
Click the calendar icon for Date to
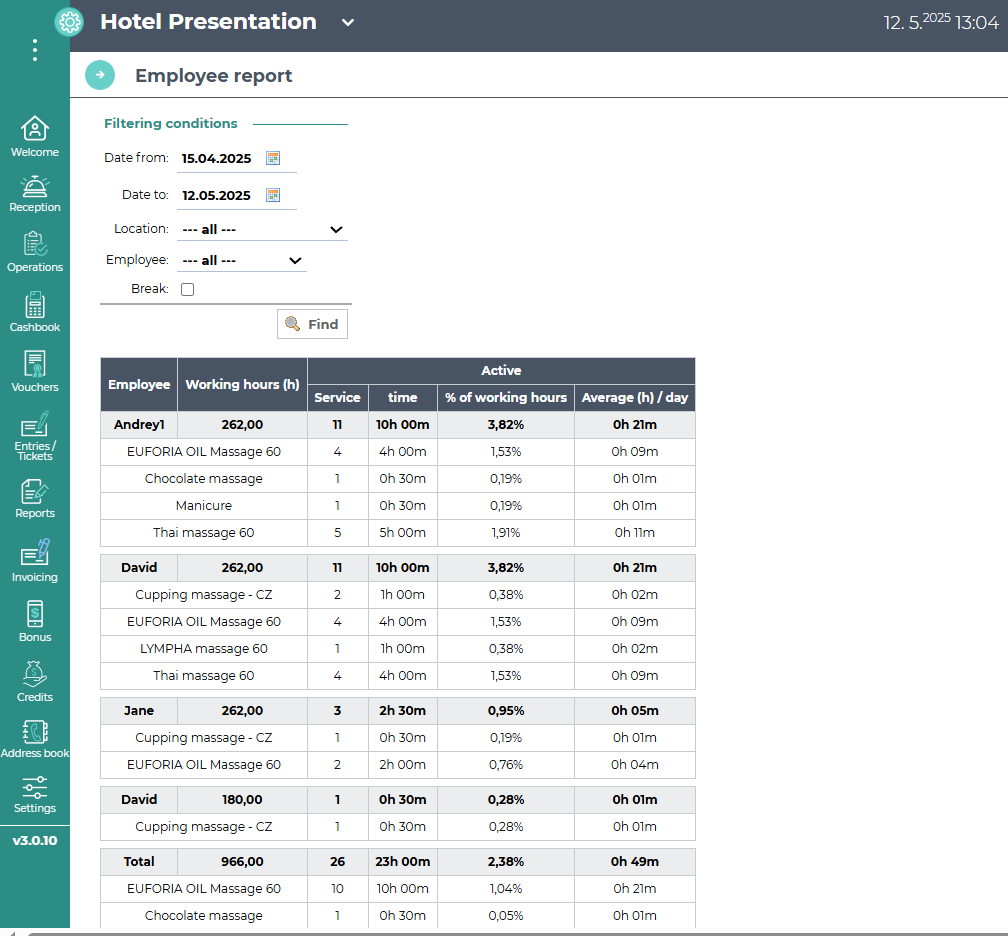[x=273, y=195]
